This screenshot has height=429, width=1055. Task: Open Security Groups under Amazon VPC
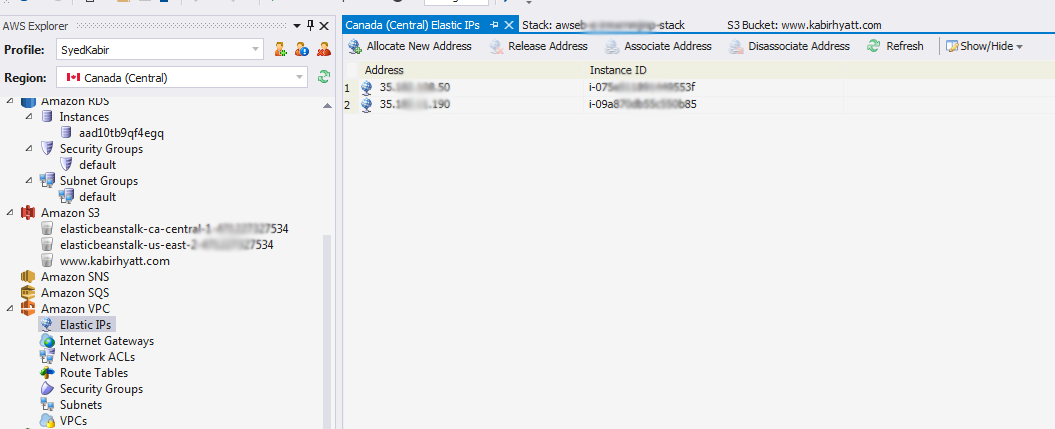click(x=101, y=389)
